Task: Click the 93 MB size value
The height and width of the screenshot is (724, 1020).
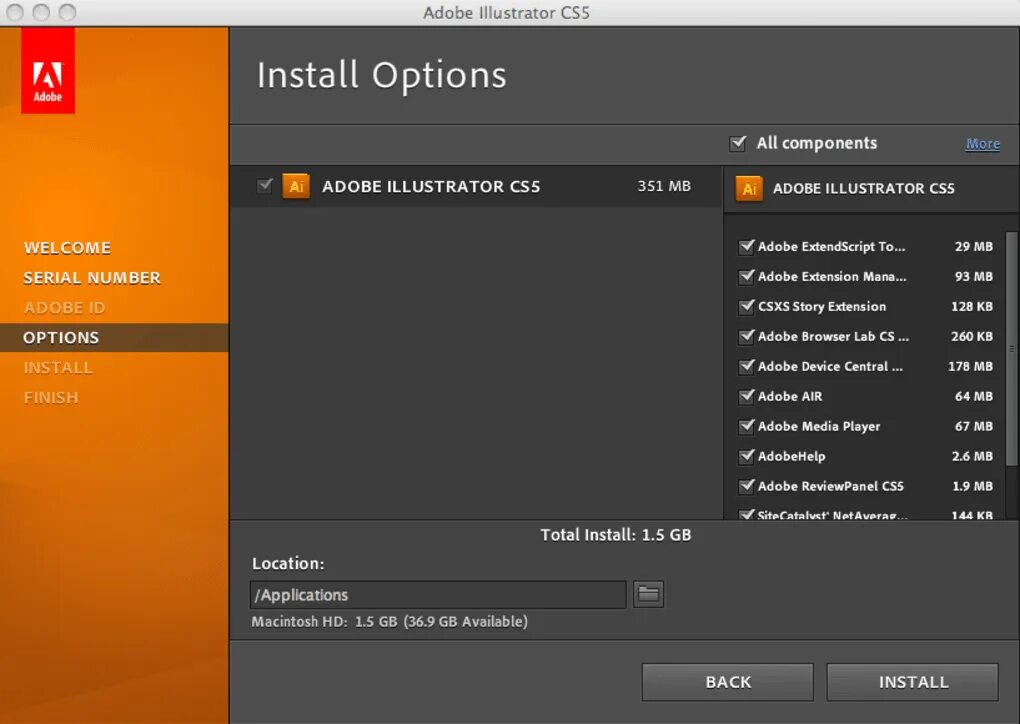Action: (x=974, y=276)
